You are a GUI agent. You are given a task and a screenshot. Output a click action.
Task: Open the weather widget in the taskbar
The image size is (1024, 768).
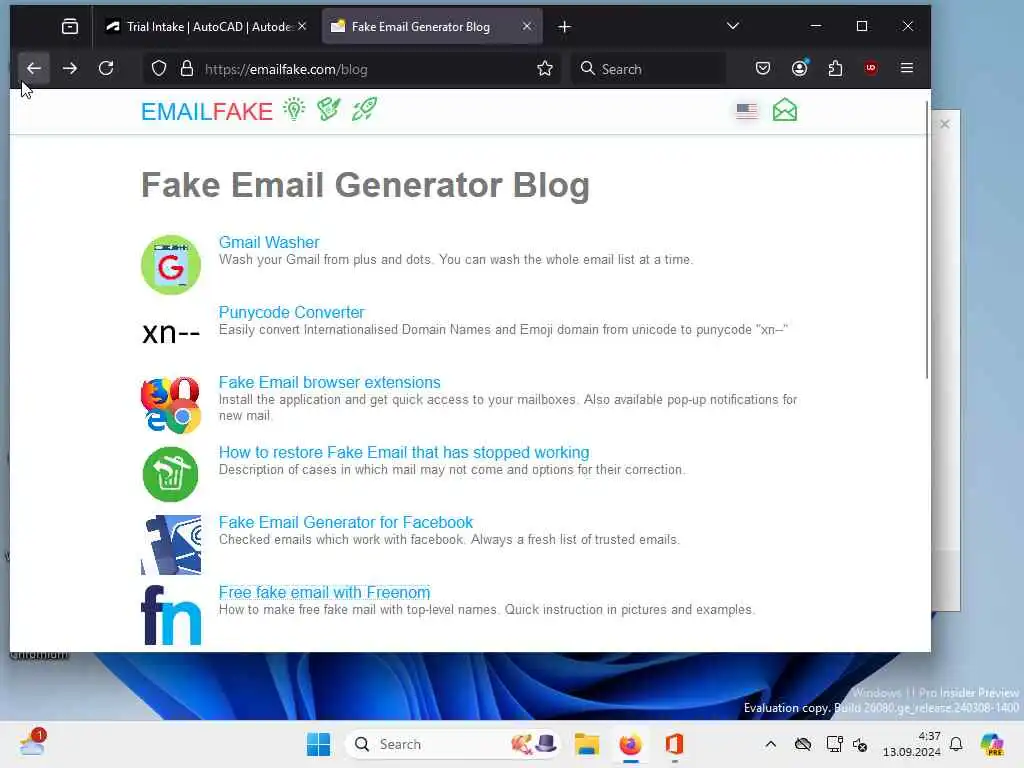tap(32, 743)
